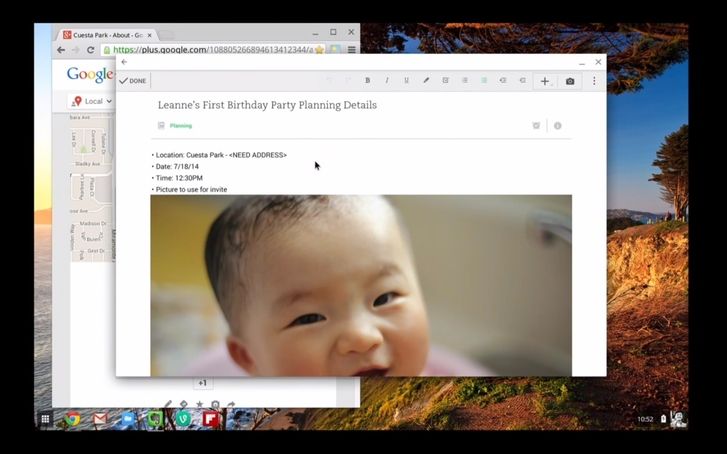Open the plus attachment menu
Image resolution: width=727 pixels, height=454 pixels.
tap(545, 81)
